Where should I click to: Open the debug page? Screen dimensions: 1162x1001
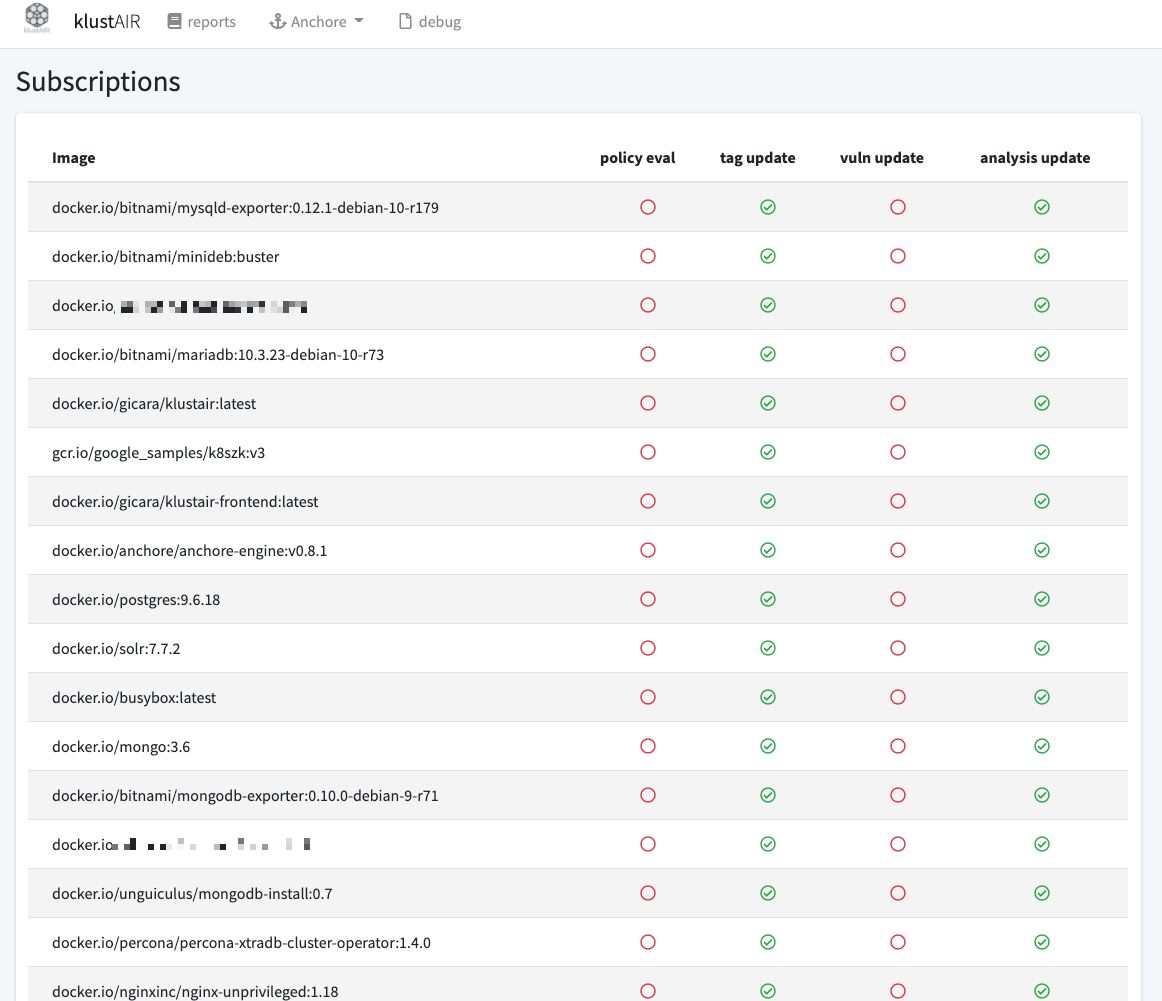(430, 21)
